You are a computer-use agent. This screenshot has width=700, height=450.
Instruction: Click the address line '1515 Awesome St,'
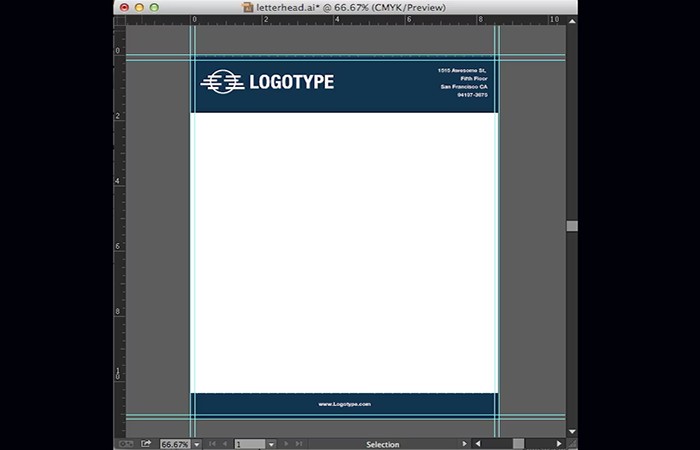(462, 71)
